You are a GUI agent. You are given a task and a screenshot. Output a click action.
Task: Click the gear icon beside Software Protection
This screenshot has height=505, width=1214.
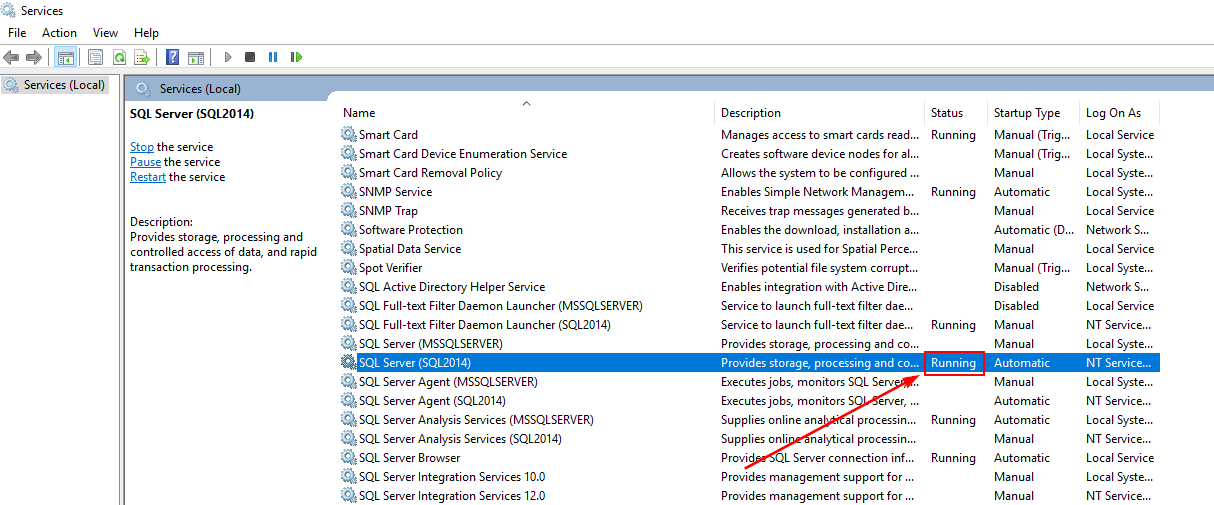348,229
